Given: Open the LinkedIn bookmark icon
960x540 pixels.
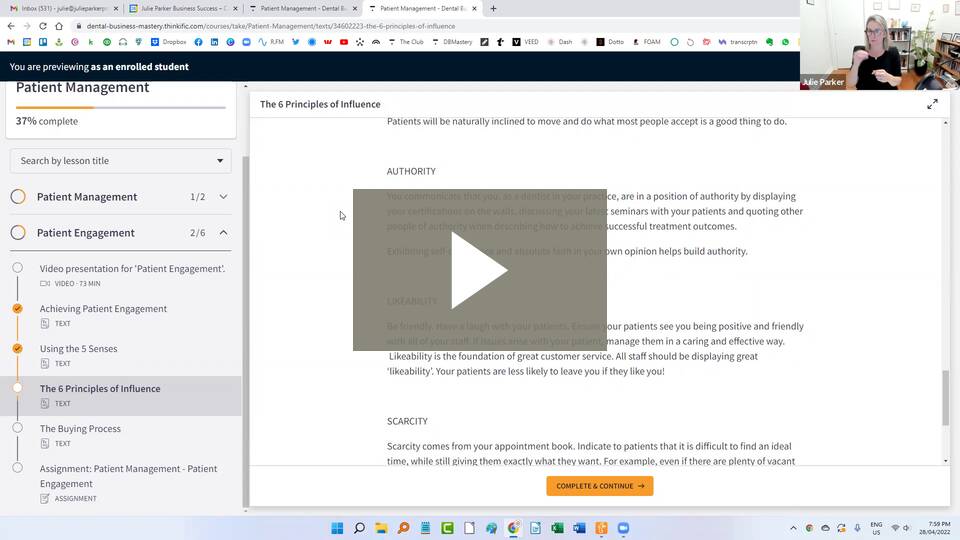Looking at the screenshot, I should coord(214,42).
